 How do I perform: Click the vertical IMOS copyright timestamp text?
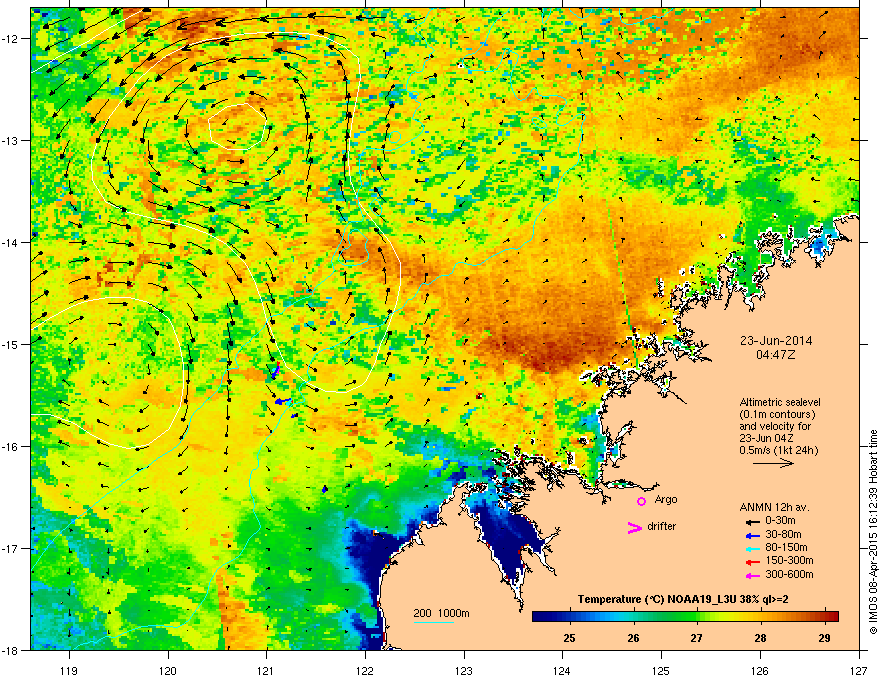[x=873, y=531]
